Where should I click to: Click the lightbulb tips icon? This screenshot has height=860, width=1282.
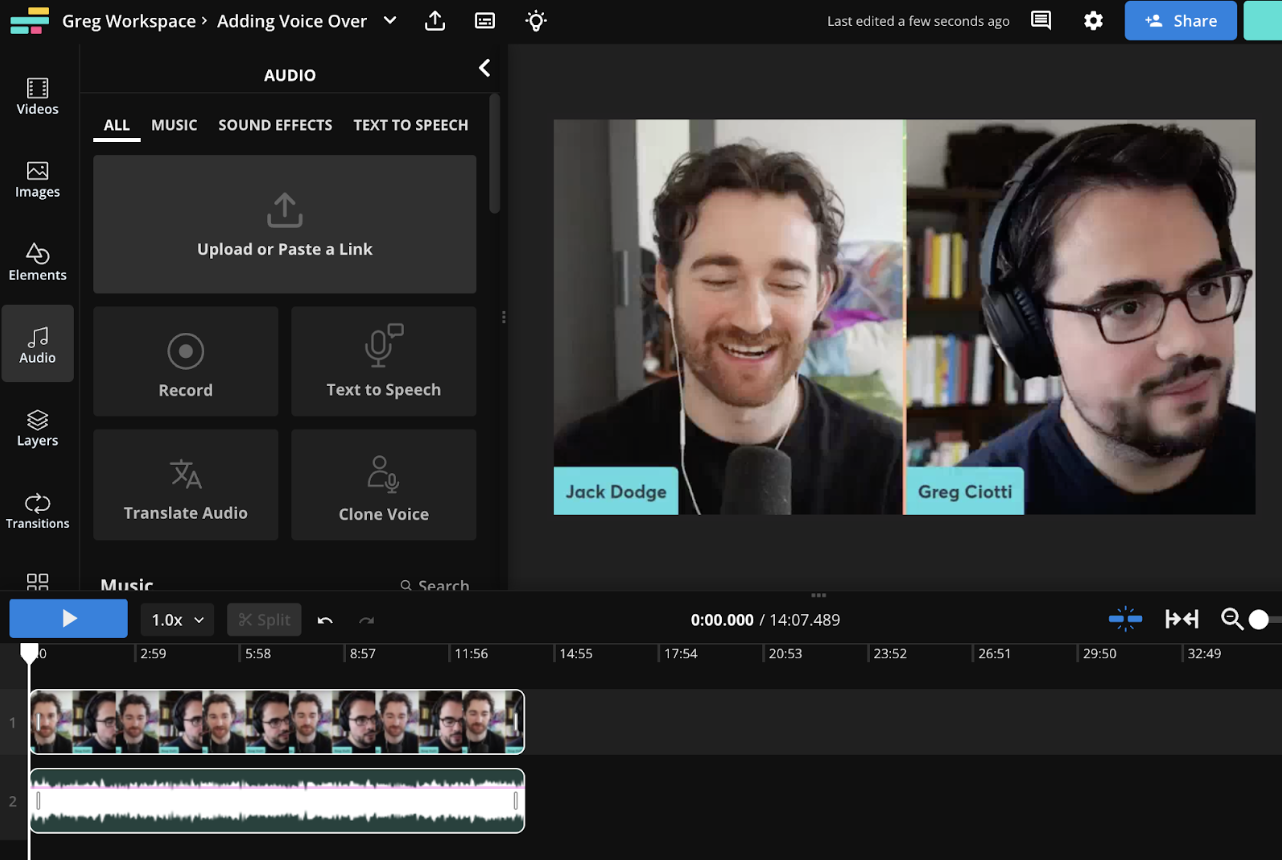[x=536, y=20]
